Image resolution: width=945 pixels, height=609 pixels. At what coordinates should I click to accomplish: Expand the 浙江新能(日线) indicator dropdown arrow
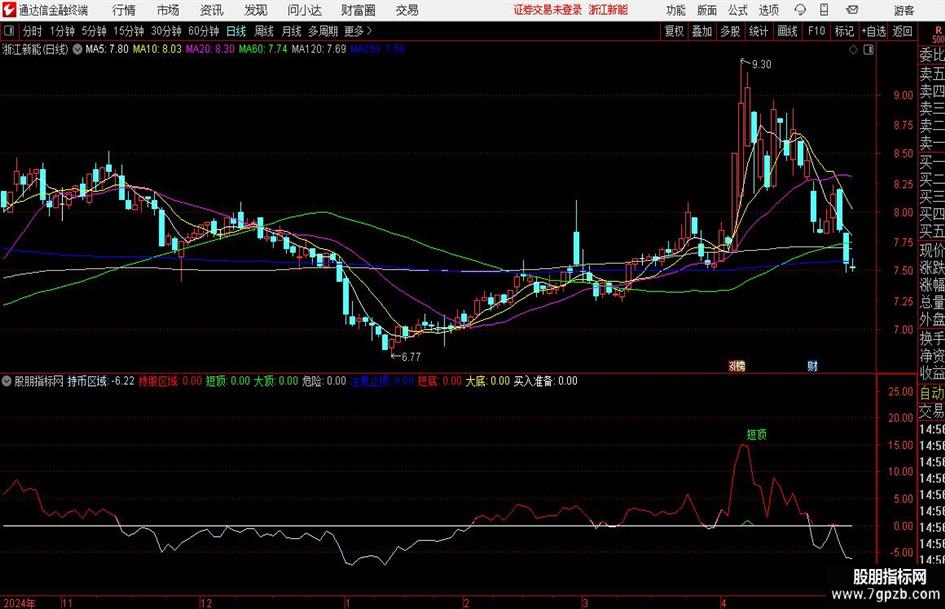pos(77,49)
